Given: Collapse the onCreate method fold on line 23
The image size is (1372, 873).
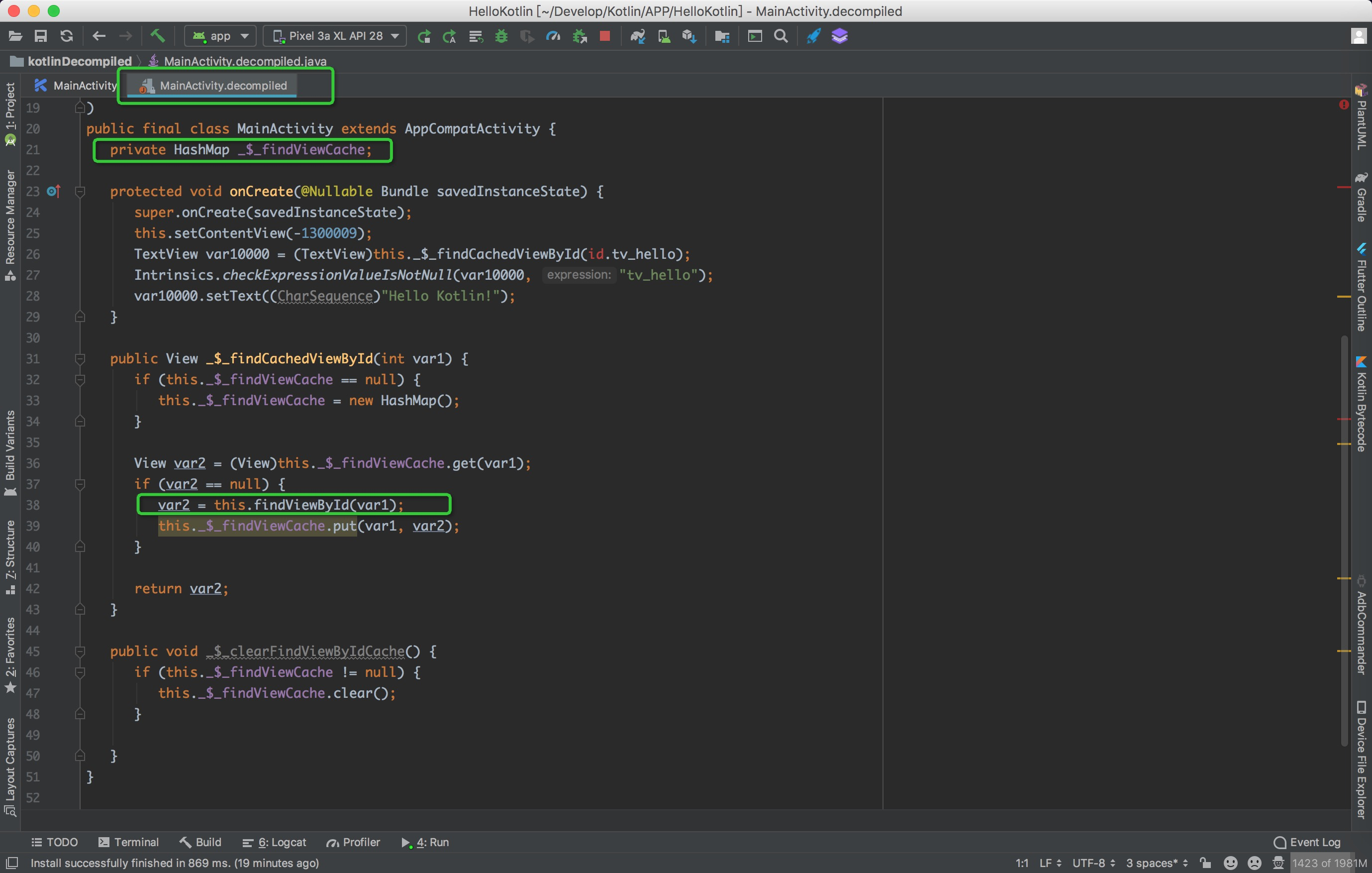Looking at the screenshot, I should click(80, 192).
